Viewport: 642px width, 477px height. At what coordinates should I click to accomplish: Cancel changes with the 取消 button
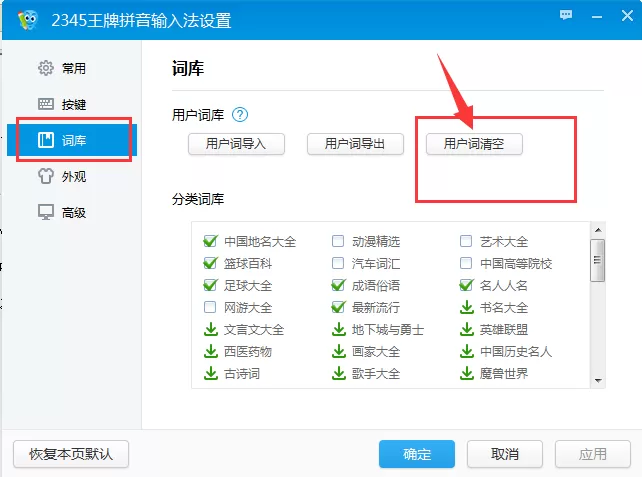click(505, 454)
